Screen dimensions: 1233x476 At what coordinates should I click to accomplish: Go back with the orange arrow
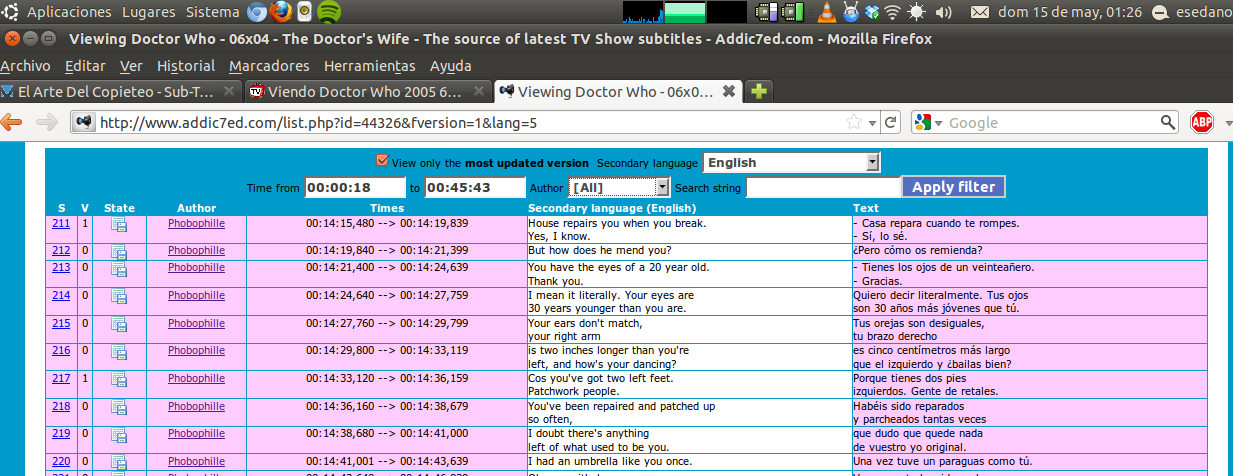[12, 122]
